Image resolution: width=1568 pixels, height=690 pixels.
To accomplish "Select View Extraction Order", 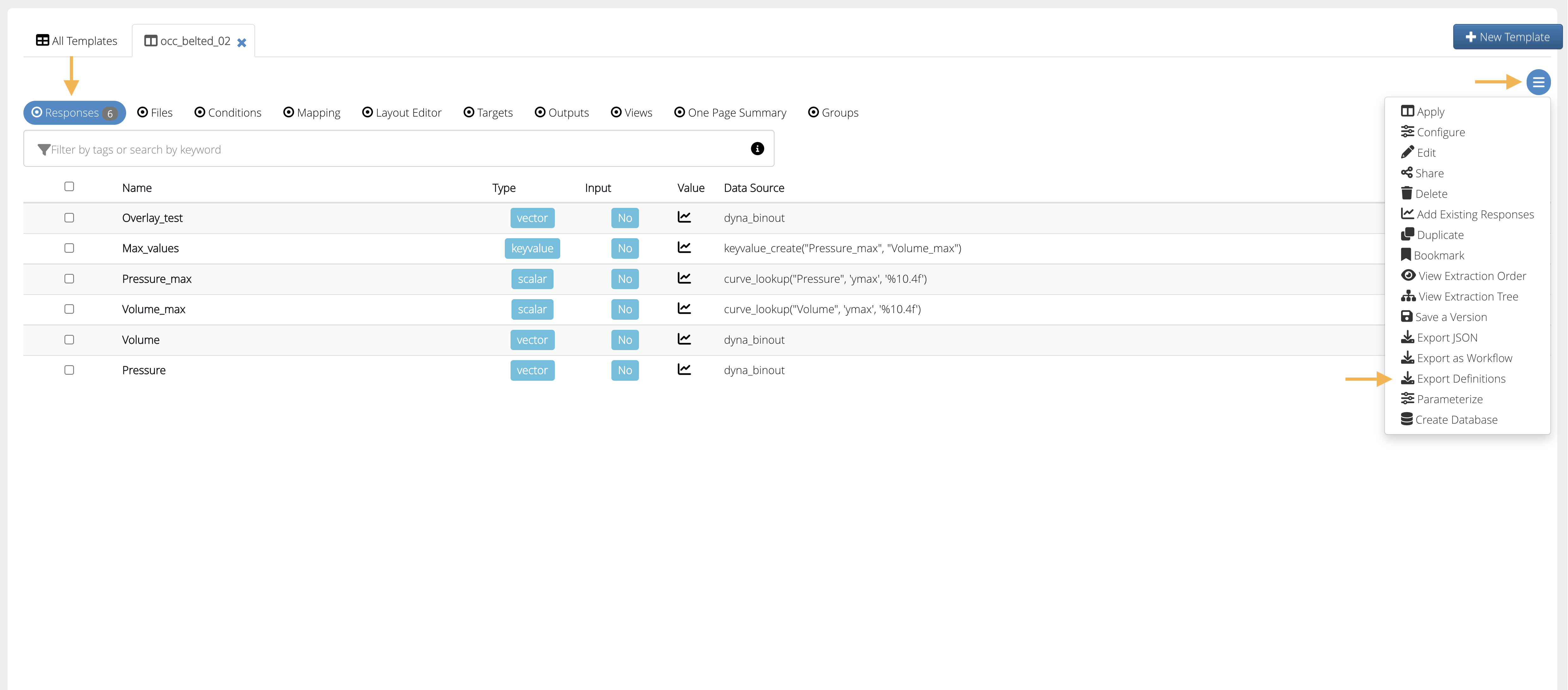I will tap(1464, 276).
